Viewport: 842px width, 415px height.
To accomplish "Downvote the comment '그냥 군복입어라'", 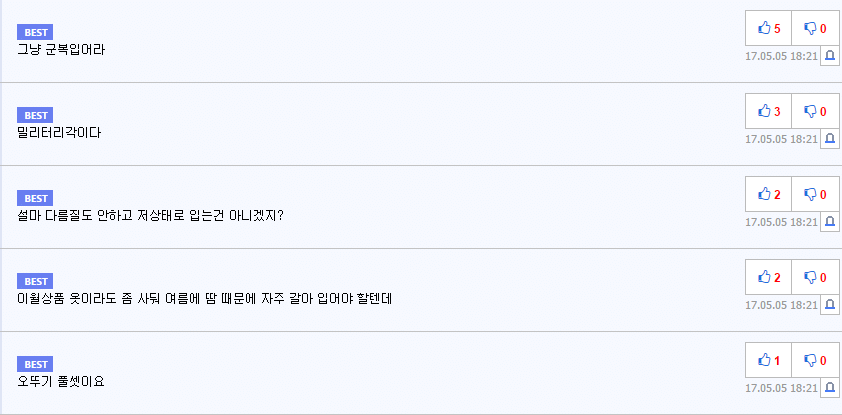I will pyautogui.click(x=815, y=28).
